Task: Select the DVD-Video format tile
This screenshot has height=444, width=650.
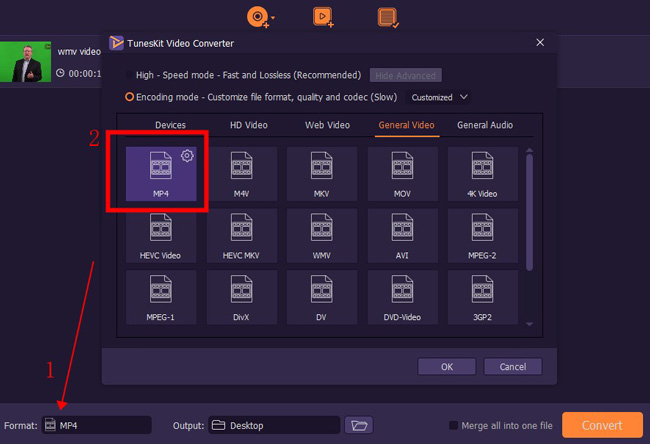Action: tap(403, 297)
